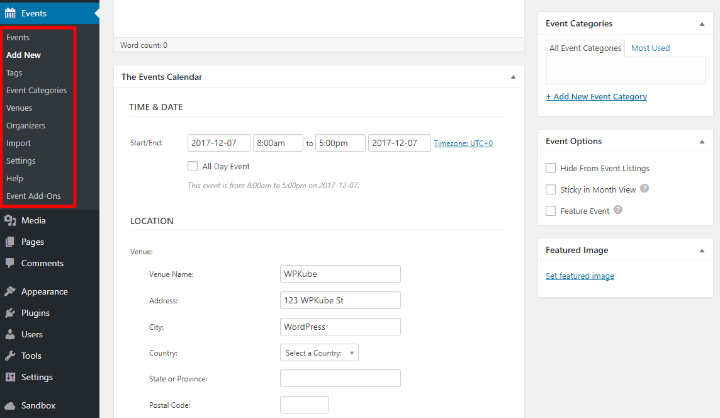Click the Users person icon
Image resolution: width=720 pixels, height=418 pixels.
coord(10,334)
